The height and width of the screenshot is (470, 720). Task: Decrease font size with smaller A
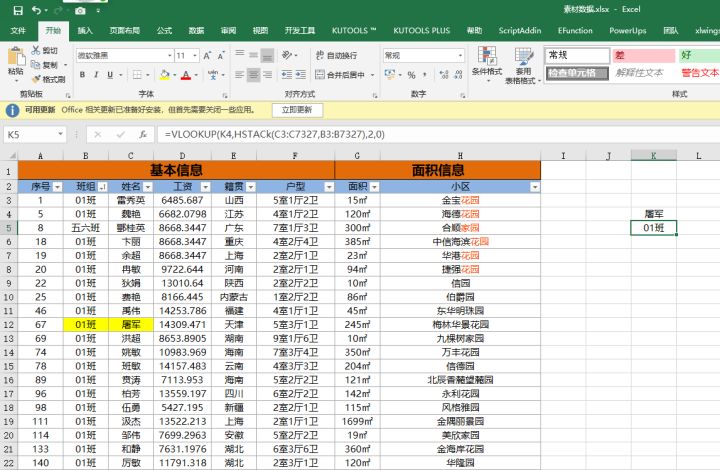click(x=221, y=56)
